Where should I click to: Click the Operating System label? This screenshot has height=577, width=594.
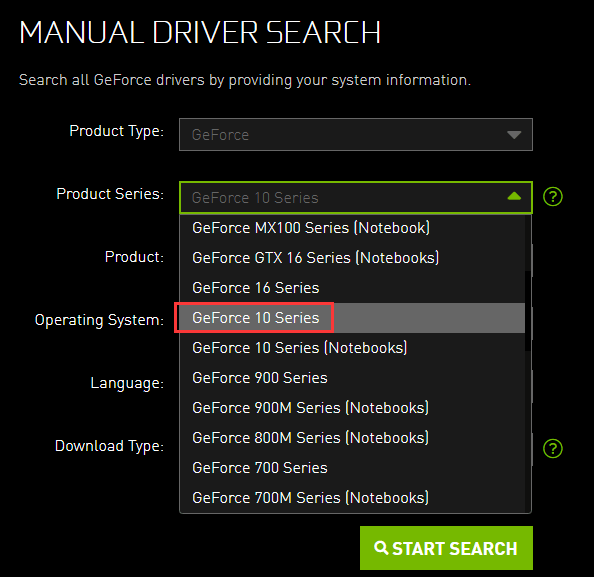[99, 320]
